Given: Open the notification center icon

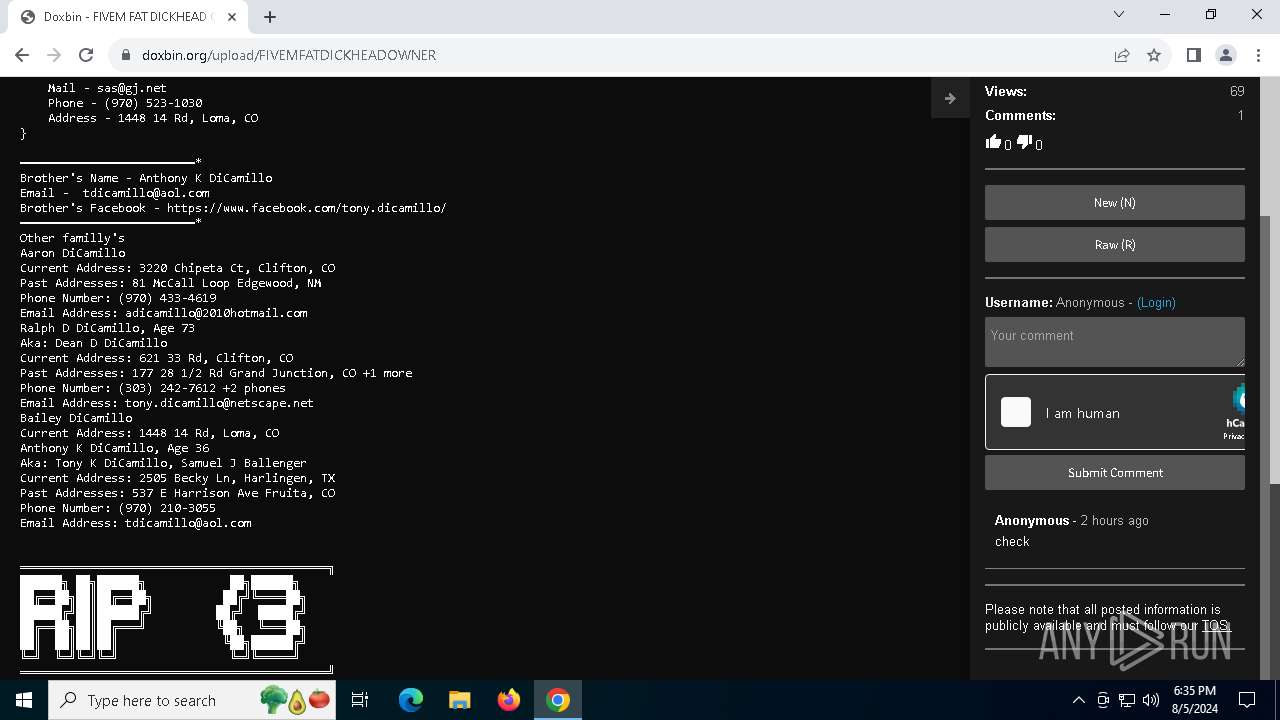Looking at the screenshot, I should [1247, 700].
